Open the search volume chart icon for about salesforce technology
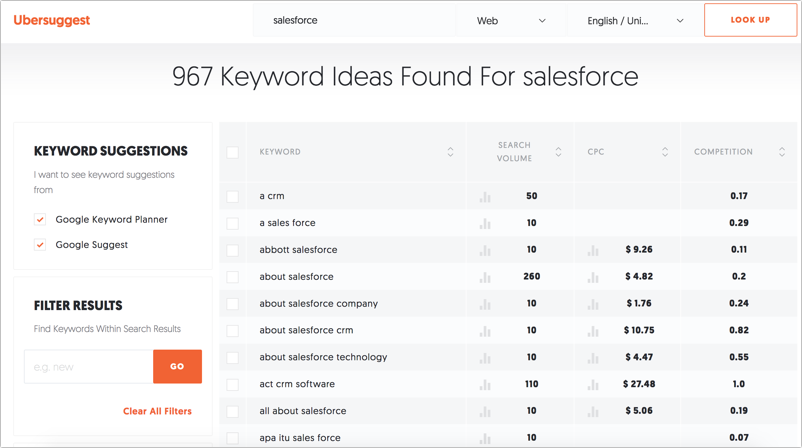The height and width of the screenshot is (448, 802). [x=485, y=358]
